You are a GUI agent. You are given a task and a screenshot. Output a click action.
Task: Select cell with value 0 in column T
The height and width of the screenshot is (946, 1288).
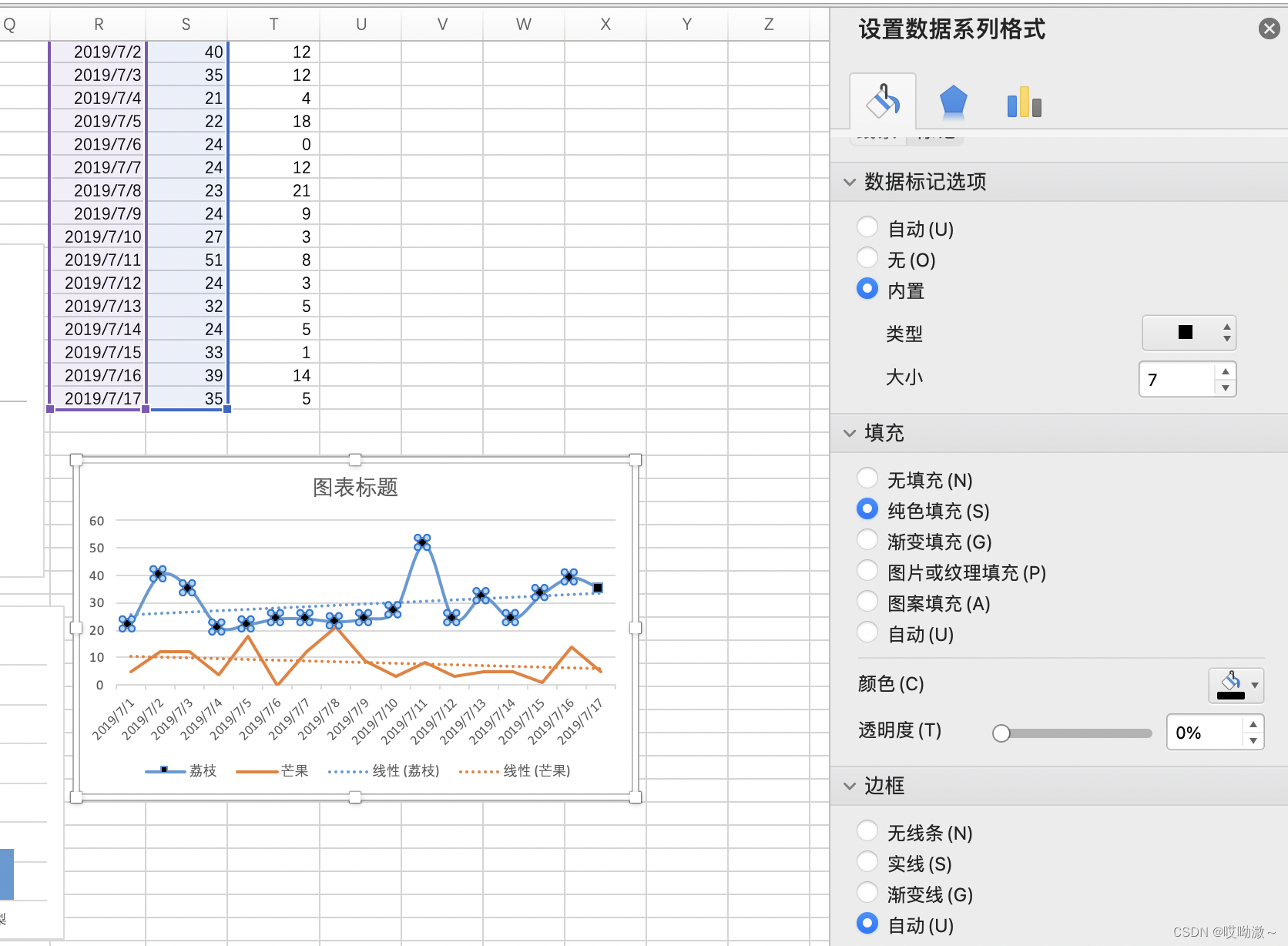pyautogui.click(x=273, y=144)
